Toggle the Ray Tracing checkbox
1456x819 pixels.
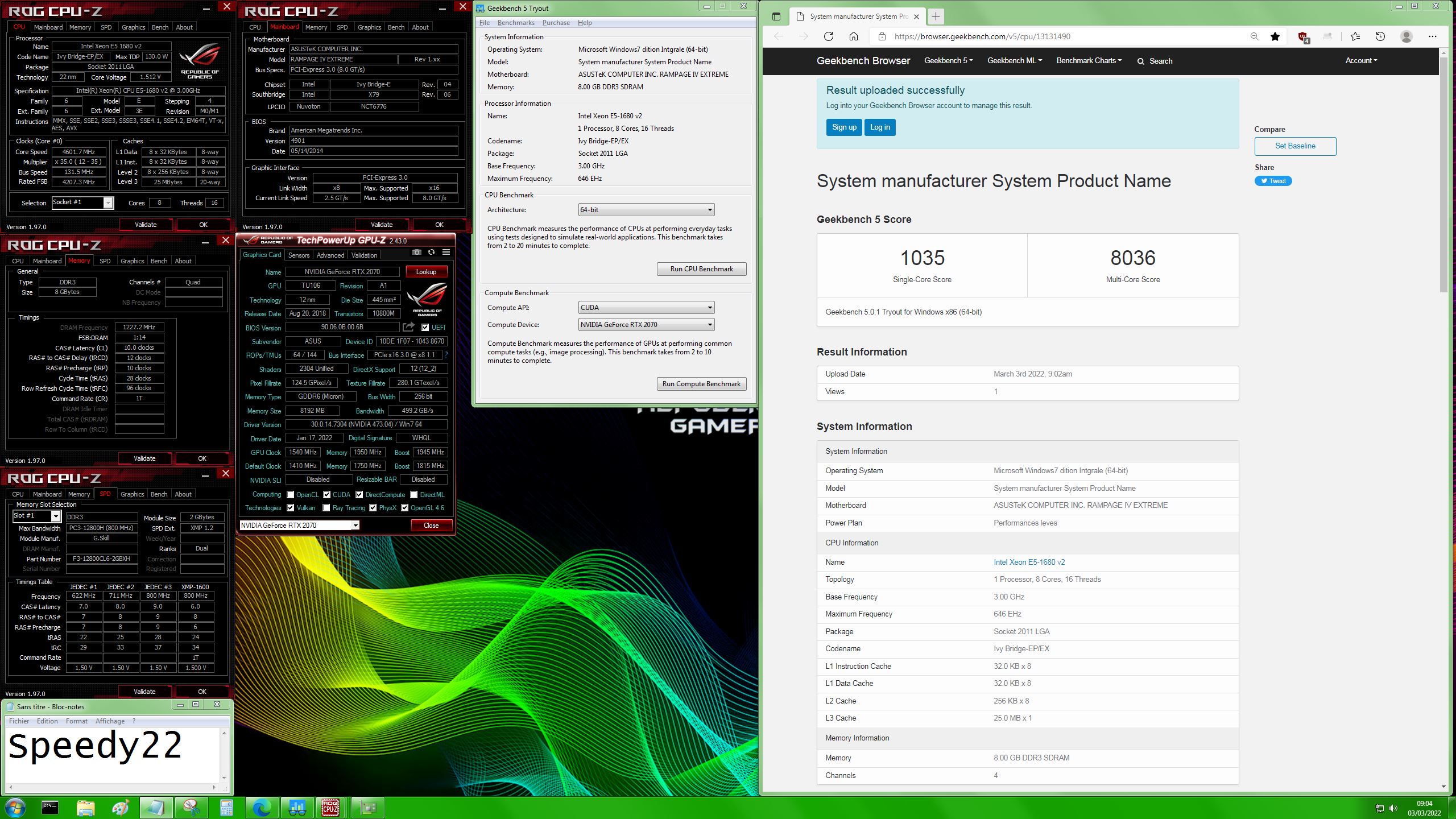tap(326, 508)
